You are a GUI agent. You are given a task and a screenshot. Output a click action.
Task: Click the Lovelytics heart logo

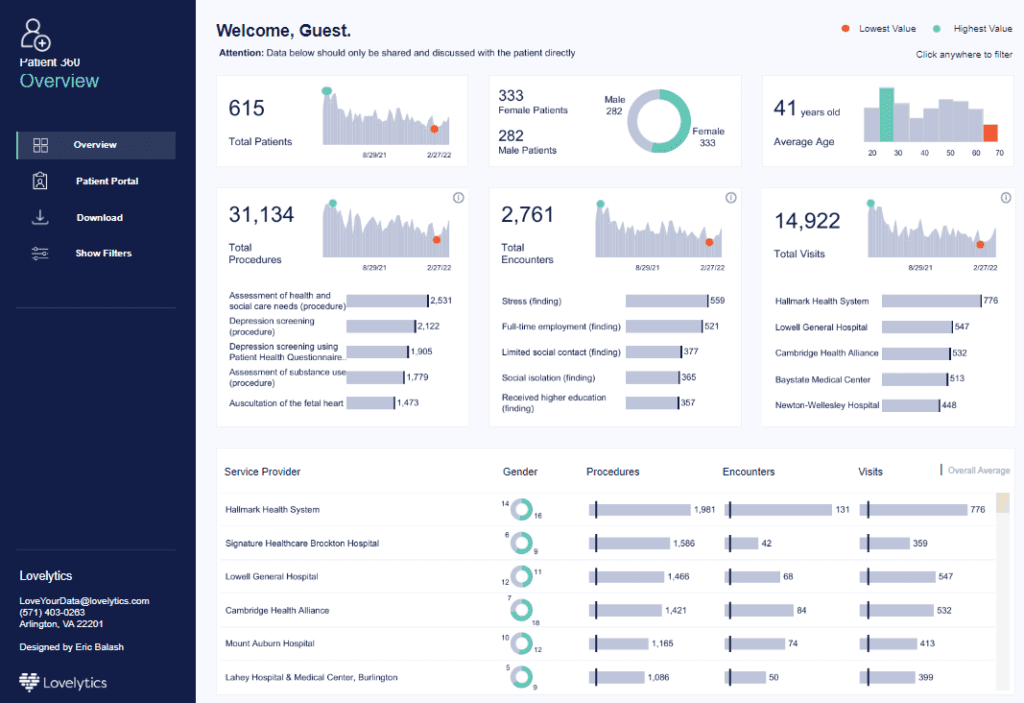(x=29, y=683)
